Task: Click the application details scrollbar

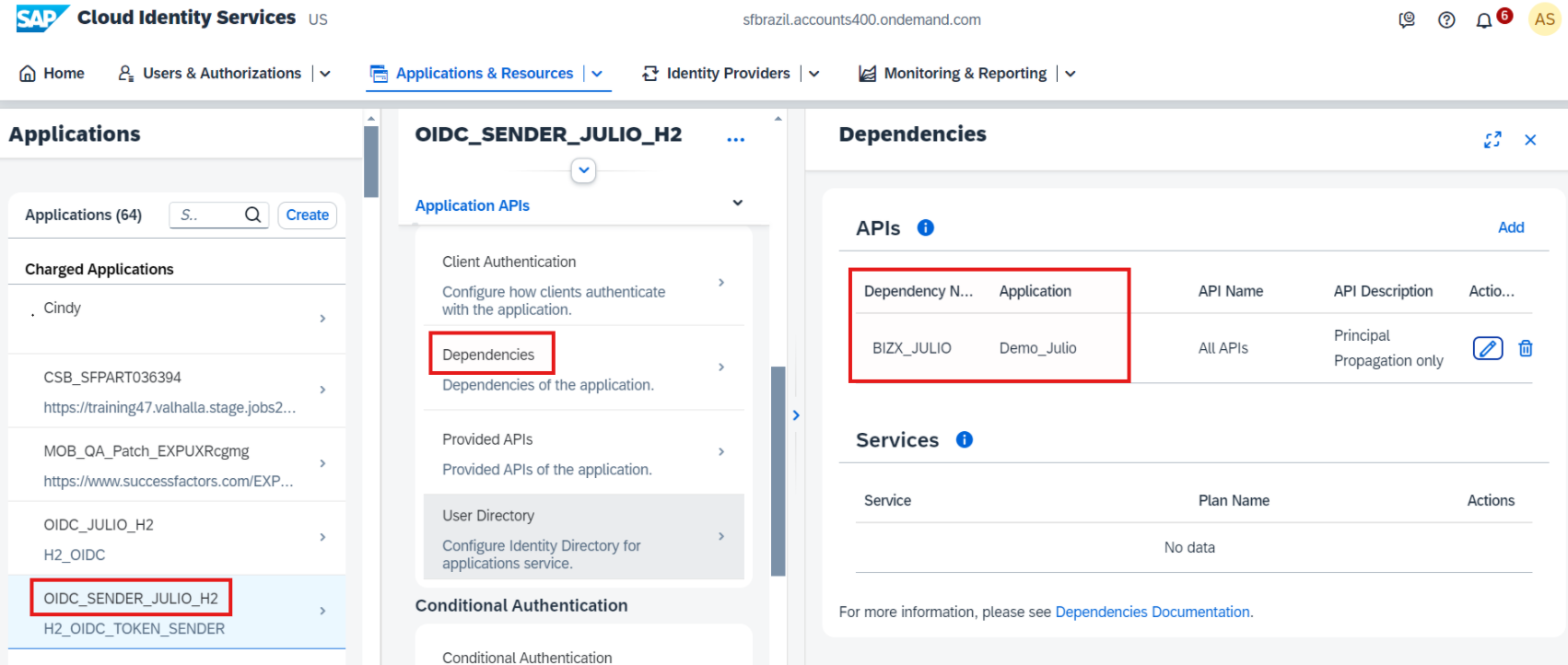Action: pos(778,471)
